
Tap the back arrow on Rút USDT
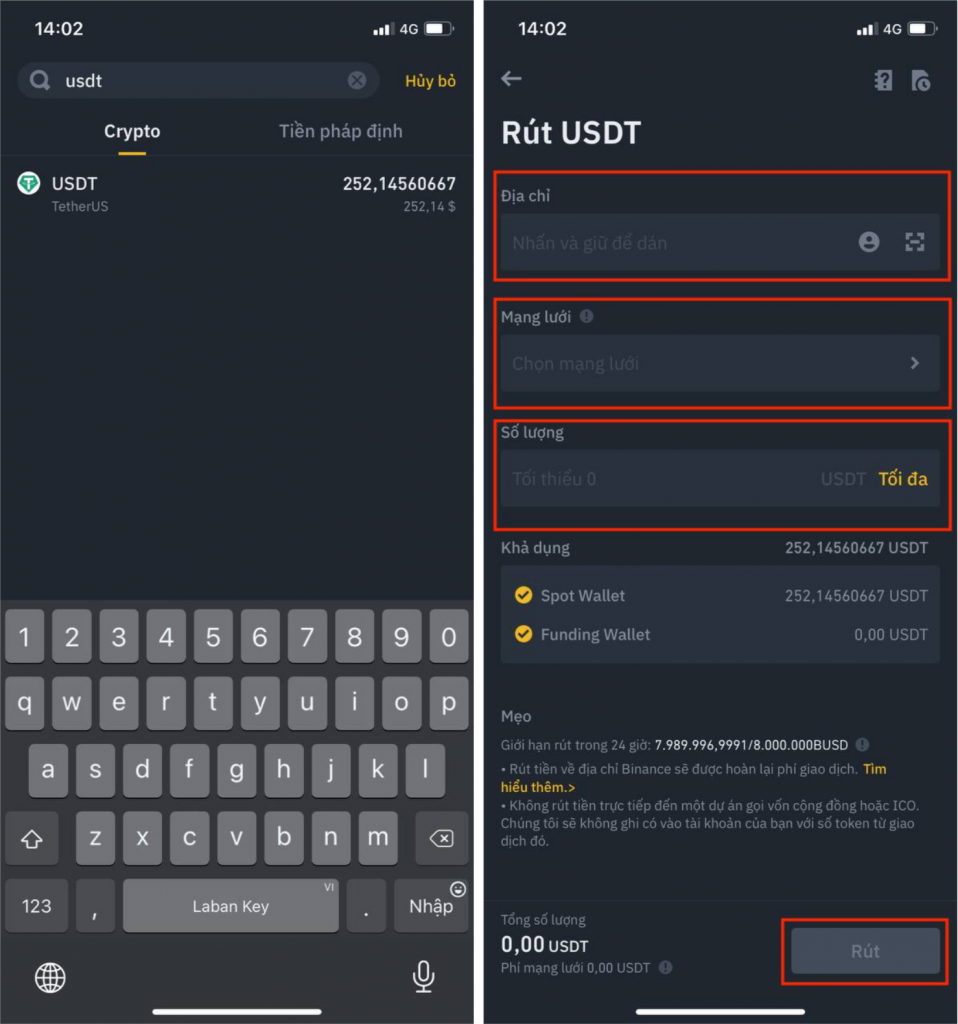(x=511, y=79)
